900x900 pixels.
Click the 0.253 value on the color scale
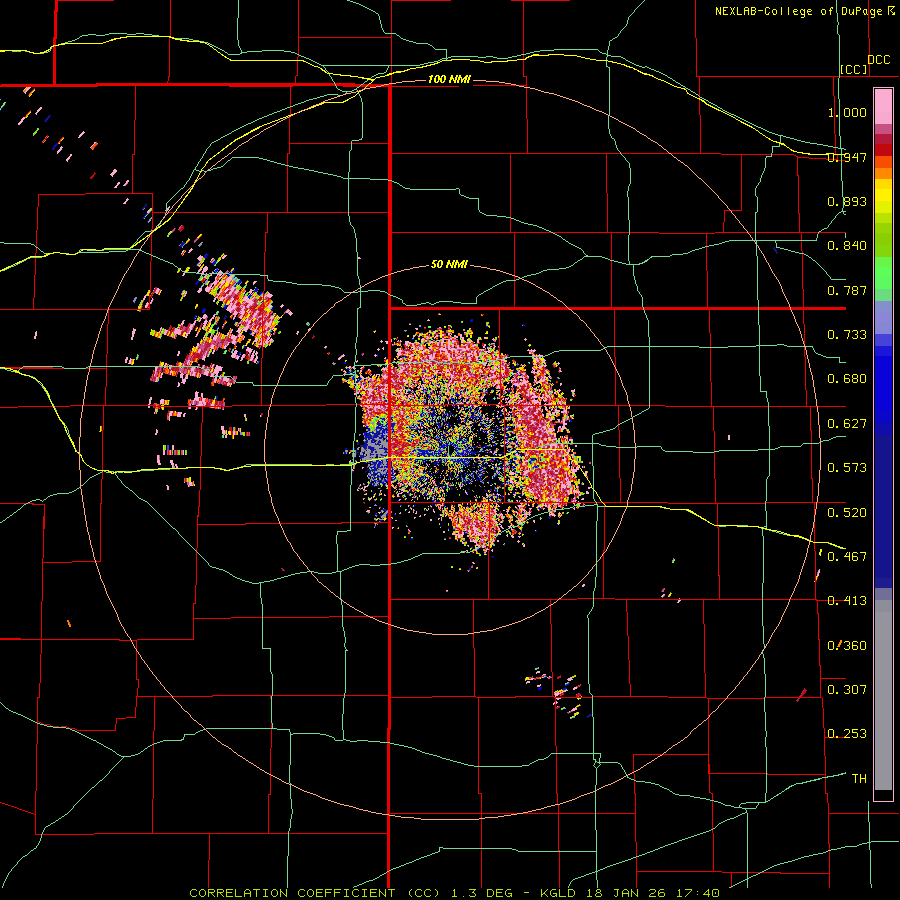pyautogui.click(x=847, y=734)
